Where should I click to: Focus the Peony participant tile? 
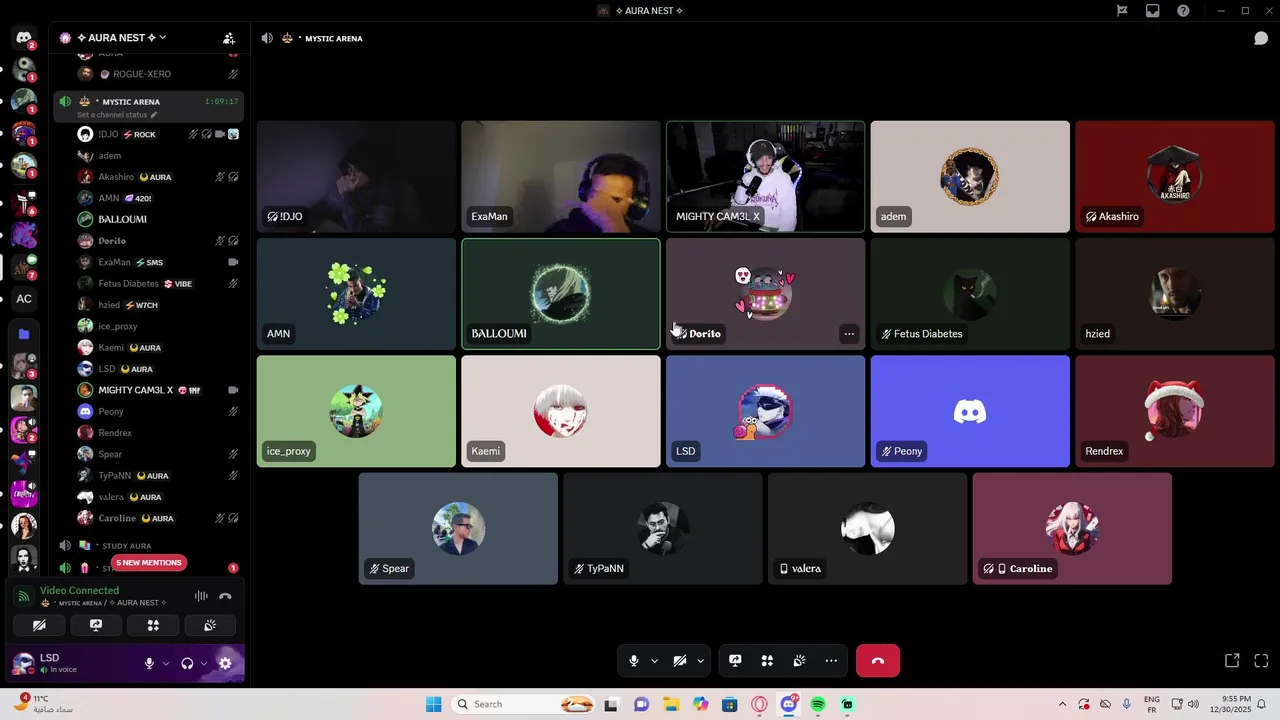click(x=970, y=411)
